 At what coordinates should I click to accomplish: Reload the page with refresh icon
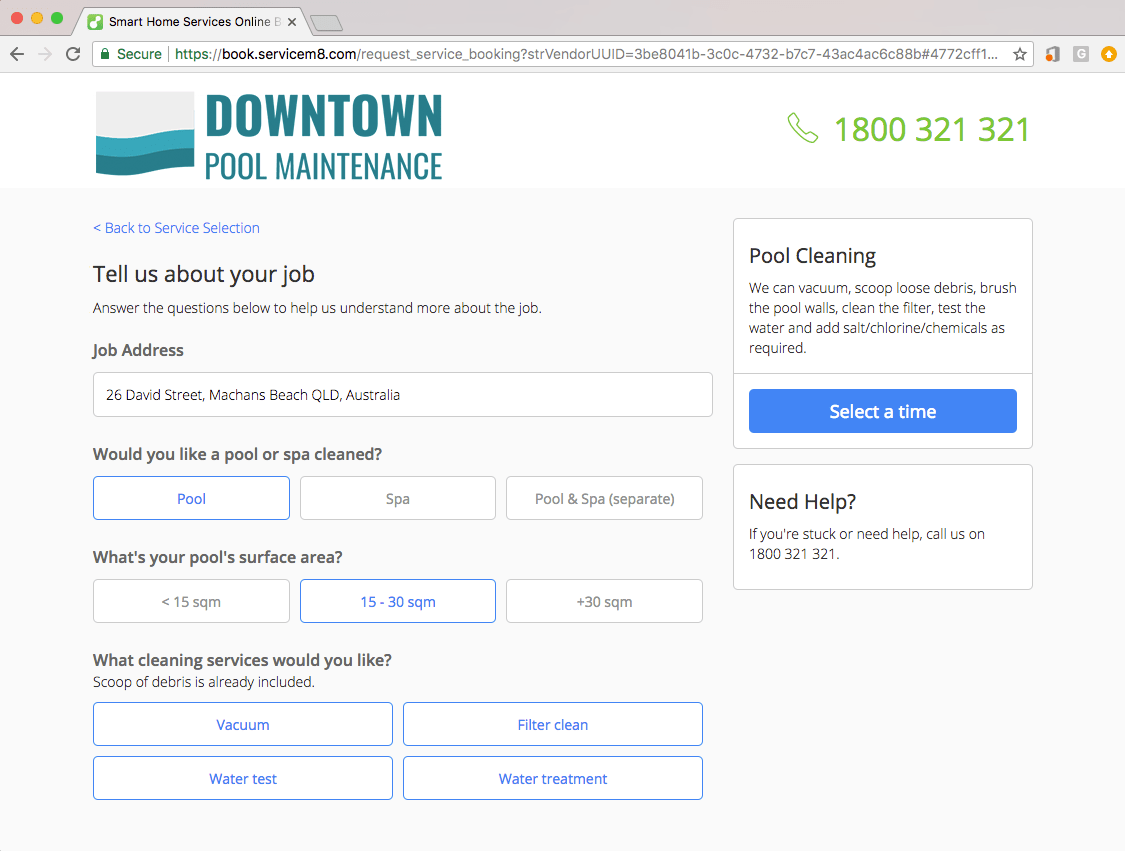pos(73,54)
